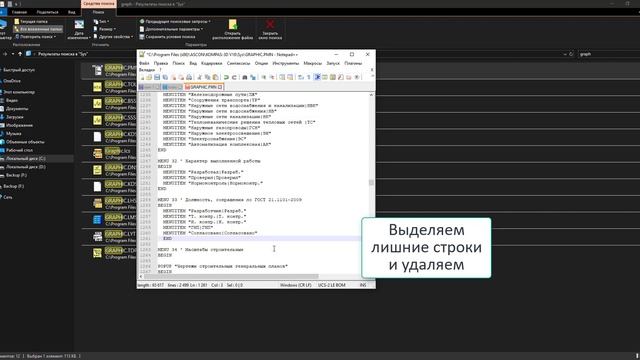Click the Copy icon in Notepad++ toolbar
This screenshot has width=640, height=360.
(x=207, y=77)
